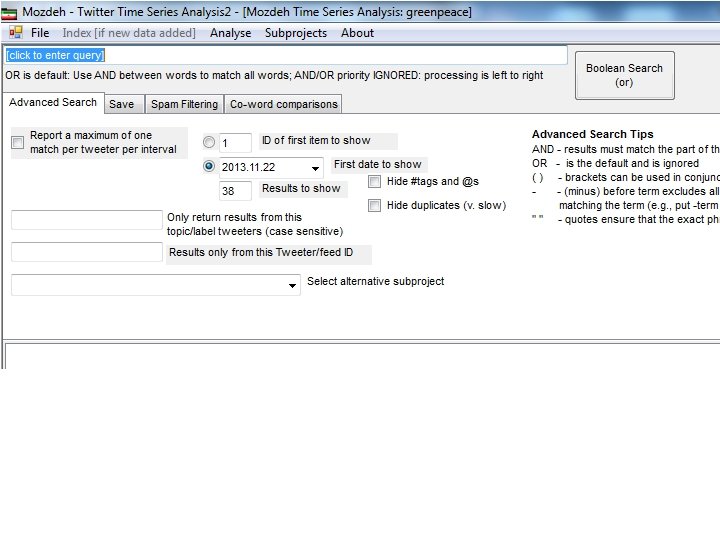Open the Subprojects menu
720x540 pixels.
[x=296, y=33]
